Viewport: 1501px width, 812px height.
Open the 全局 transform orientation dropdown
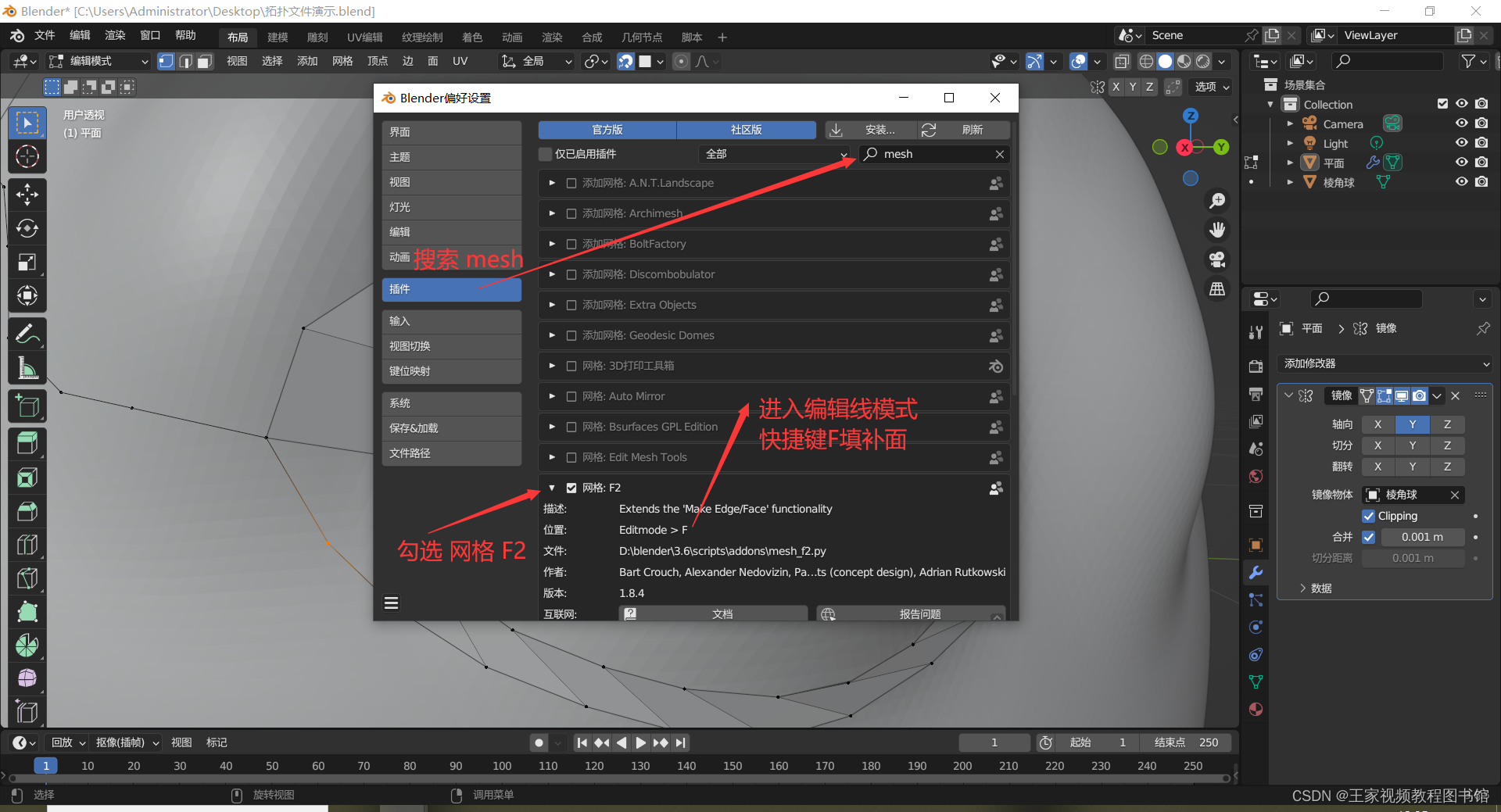[x=536, y=61]
